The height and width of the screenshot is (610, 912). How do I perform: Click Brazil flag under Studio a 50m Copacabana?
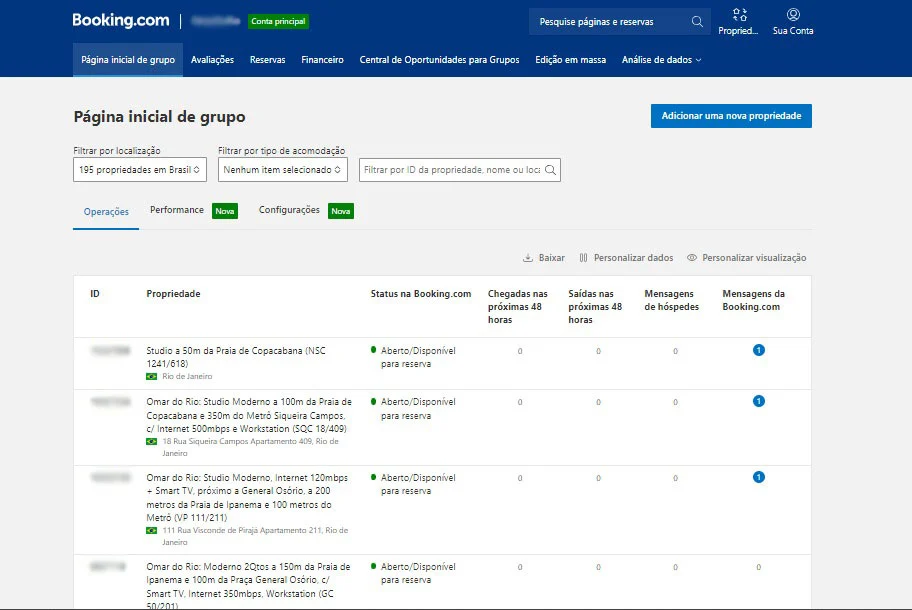coord(152,376)
